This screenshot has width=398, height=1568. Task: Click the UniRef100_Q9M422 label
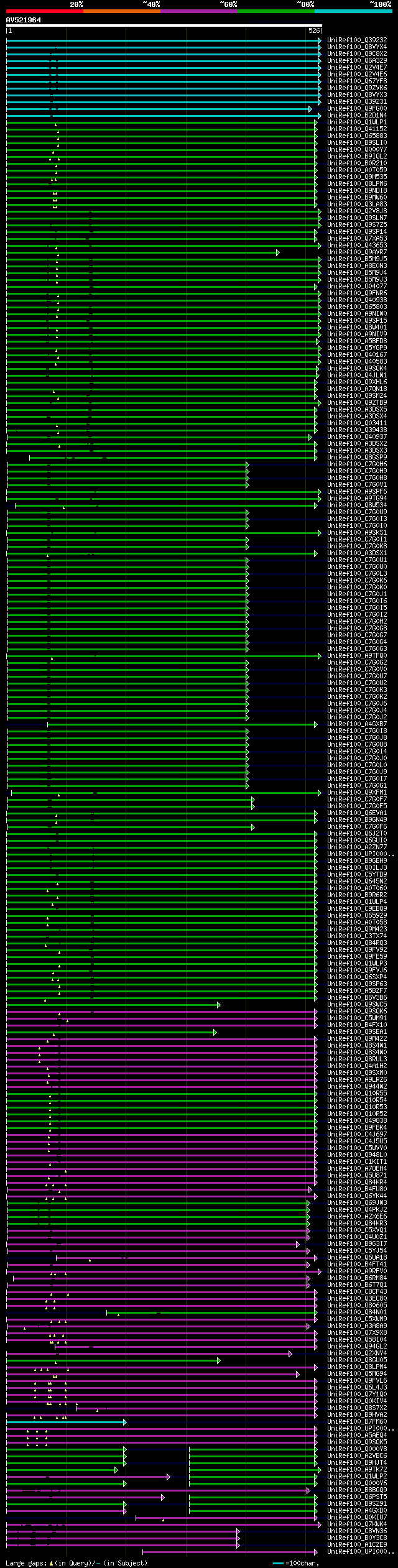point(357,1039)
